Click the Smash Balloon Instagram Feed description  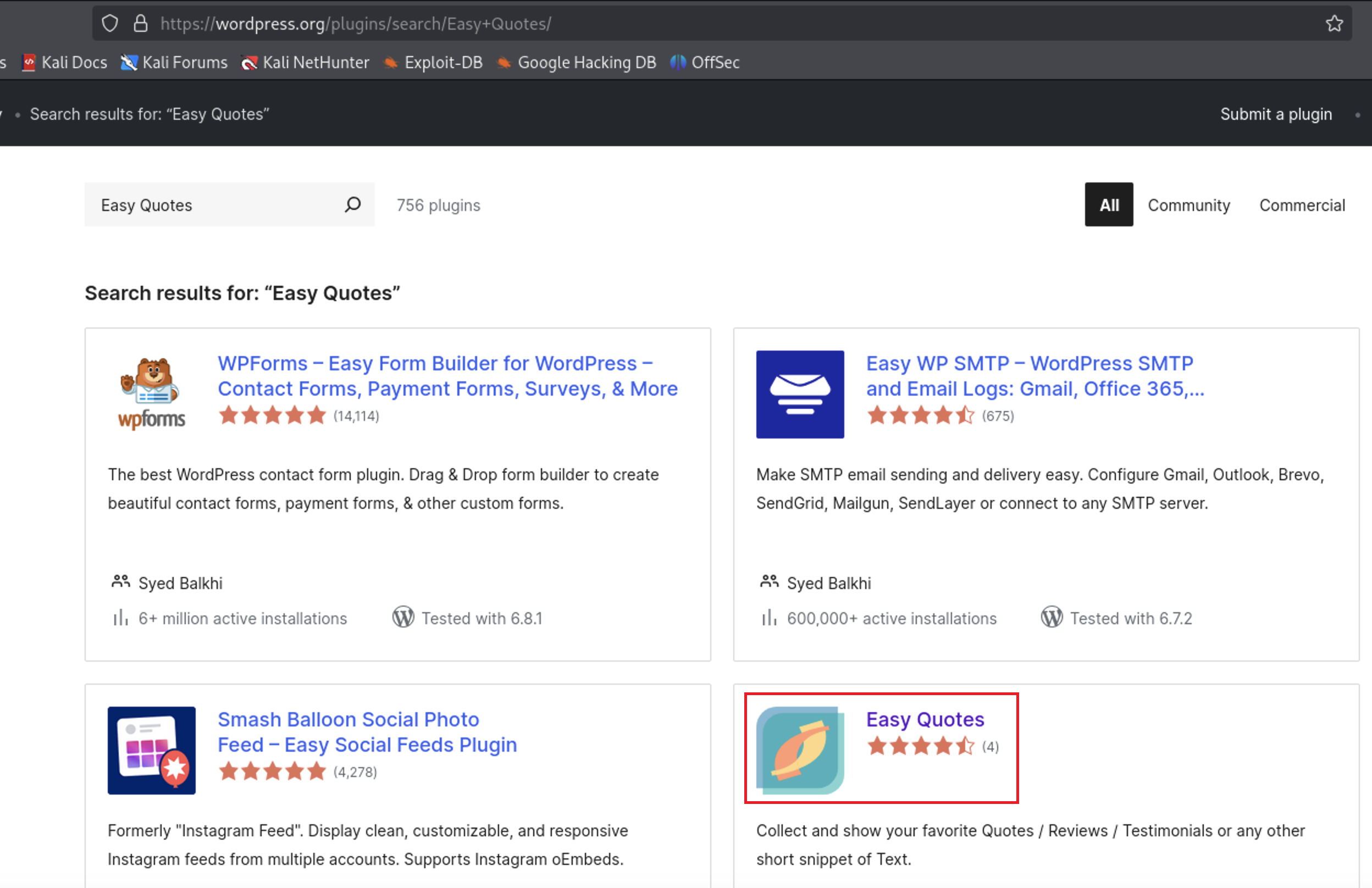click(x=368, y=845)
